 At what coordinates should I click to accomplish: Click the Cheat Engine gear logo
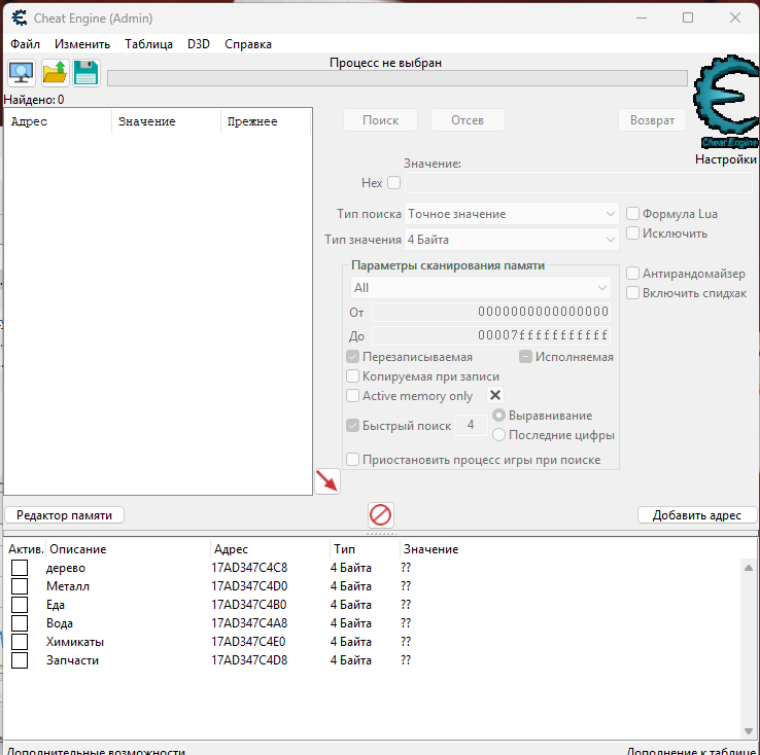(726, 102)
